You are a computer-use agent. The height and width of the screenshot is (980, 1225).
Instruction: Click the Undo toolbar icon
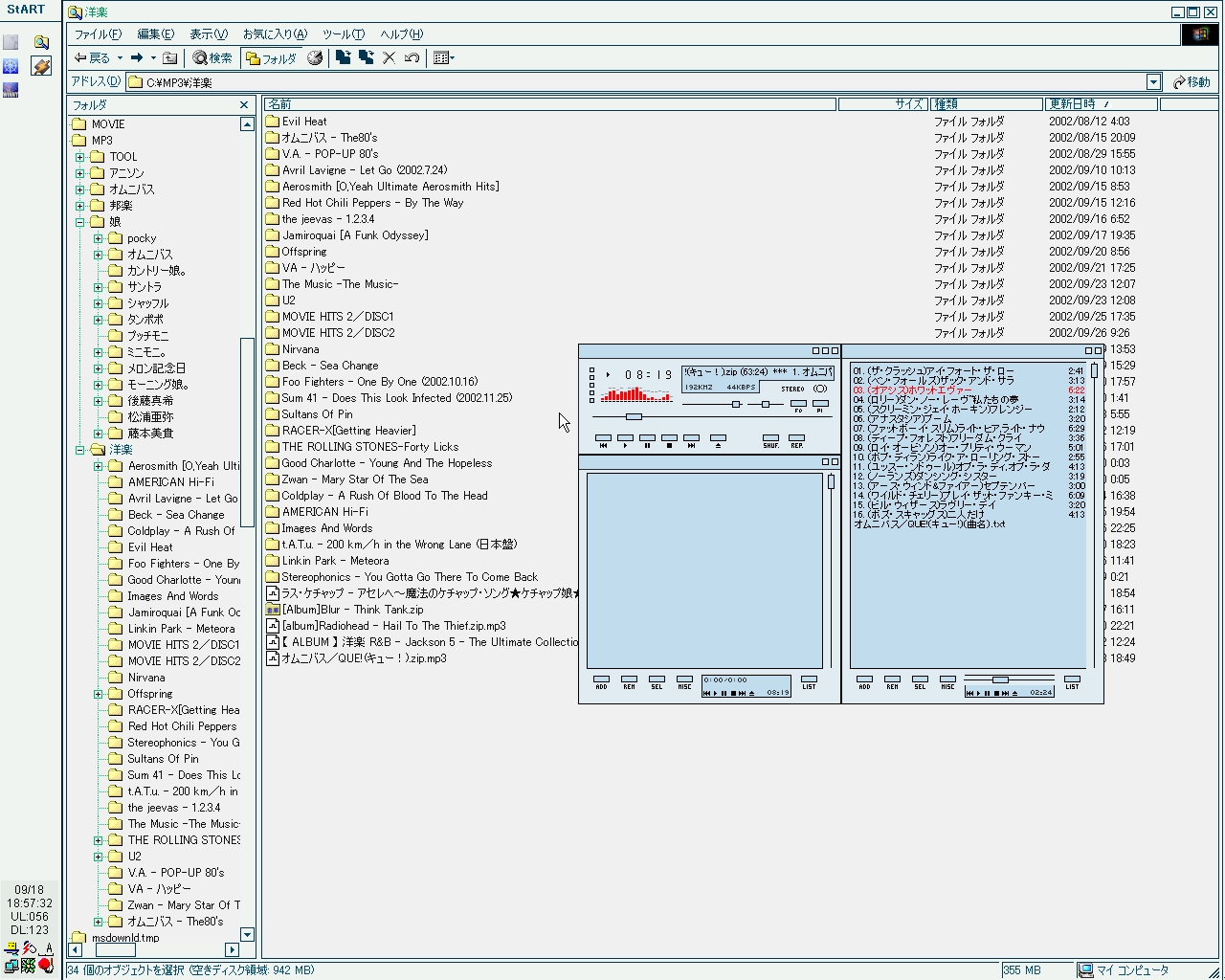pos(412,58)
